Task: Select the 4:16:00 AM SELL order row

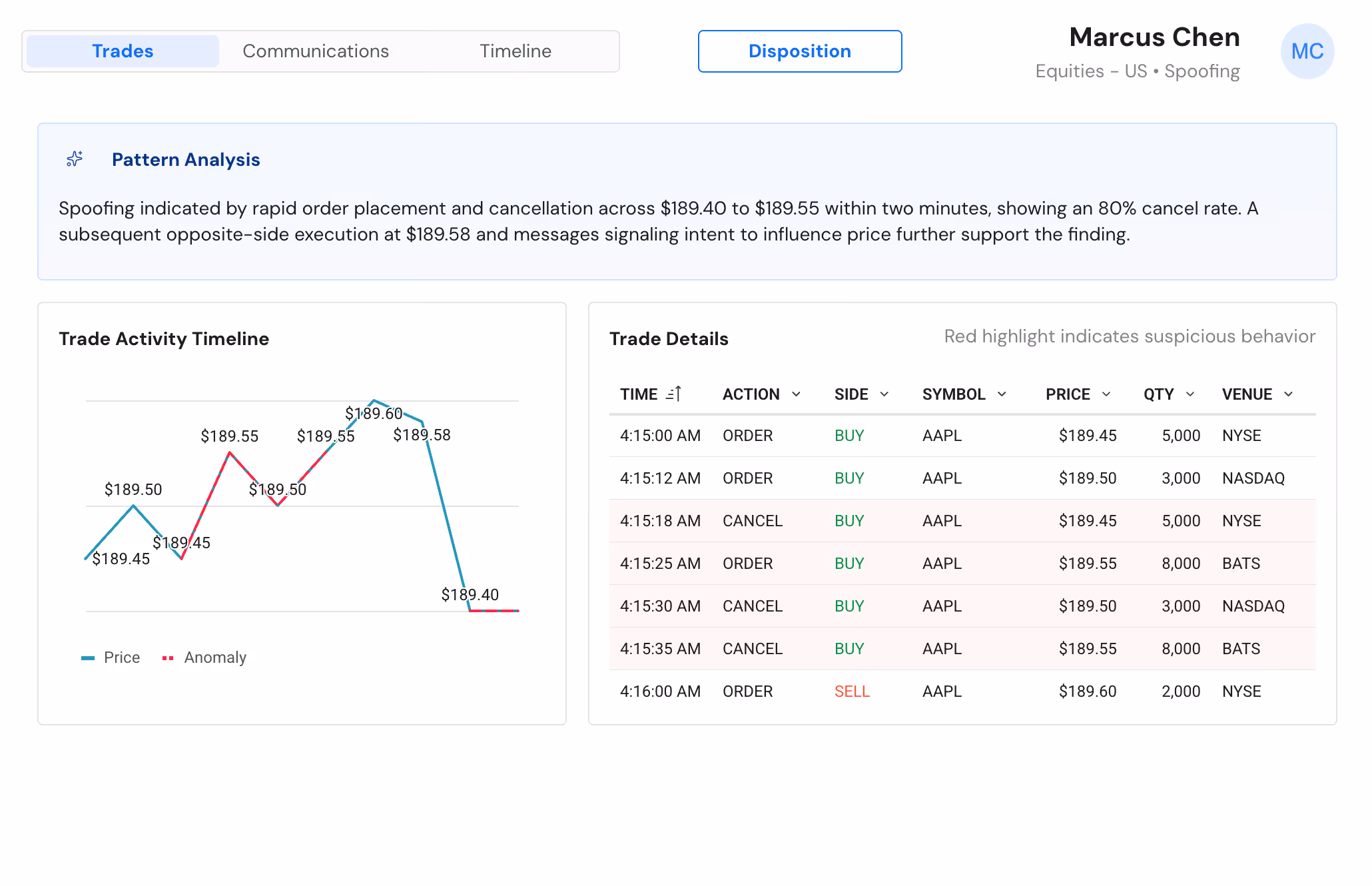Action: click(962, 691)
